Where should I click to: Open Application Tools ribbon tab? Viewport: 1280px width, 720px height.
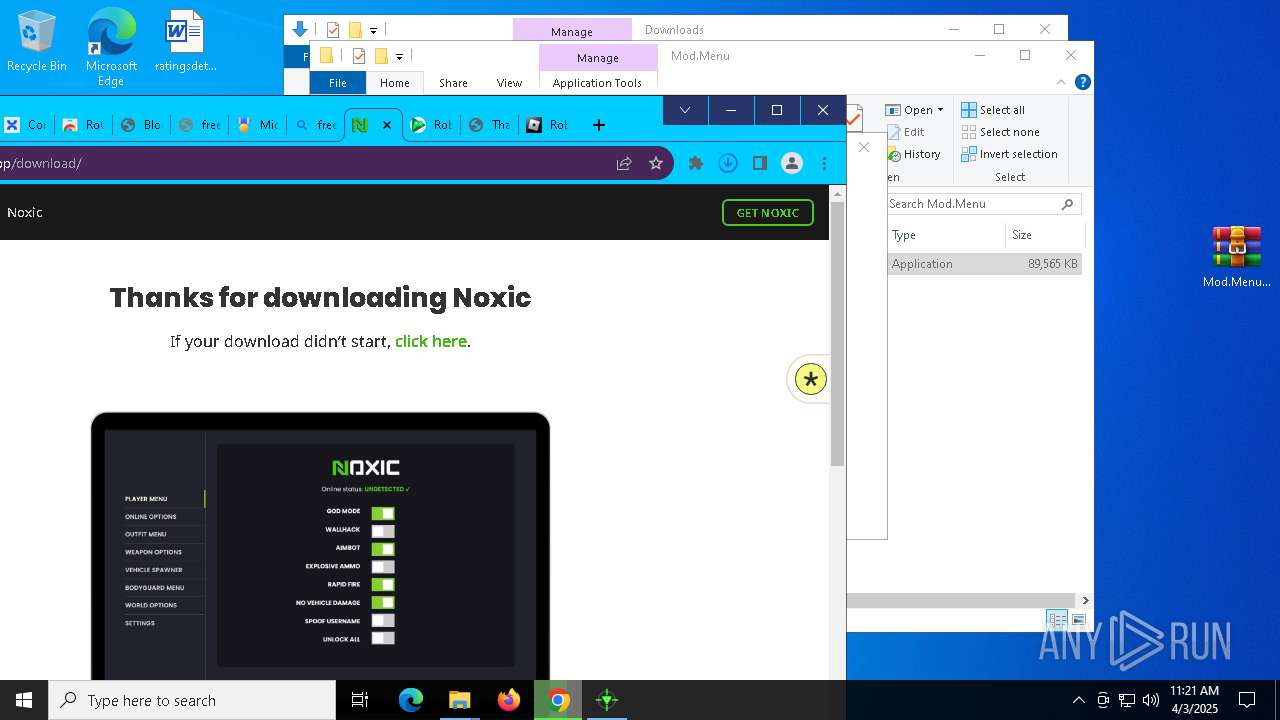pyautogui.click(x=597, y=83)
